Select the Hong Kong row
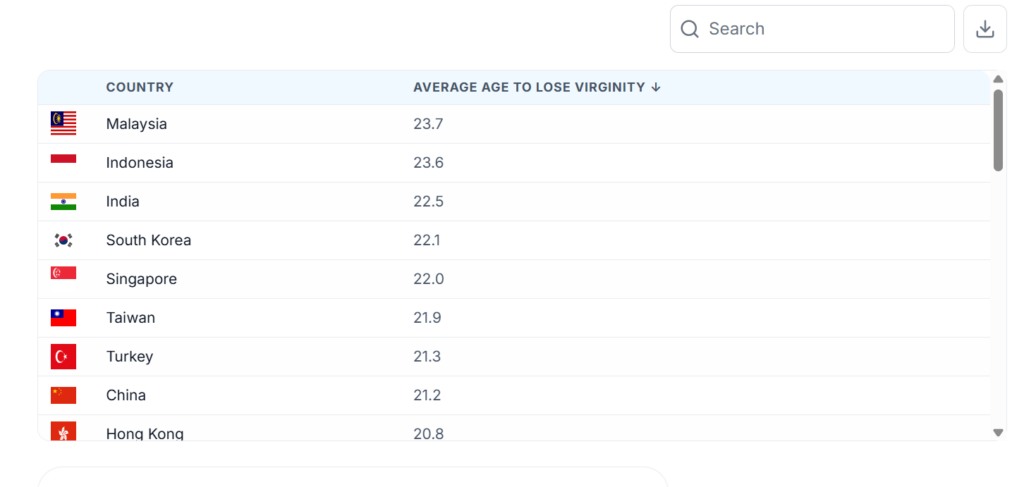This screenshot has height=487, width=1024. [514, 430]
